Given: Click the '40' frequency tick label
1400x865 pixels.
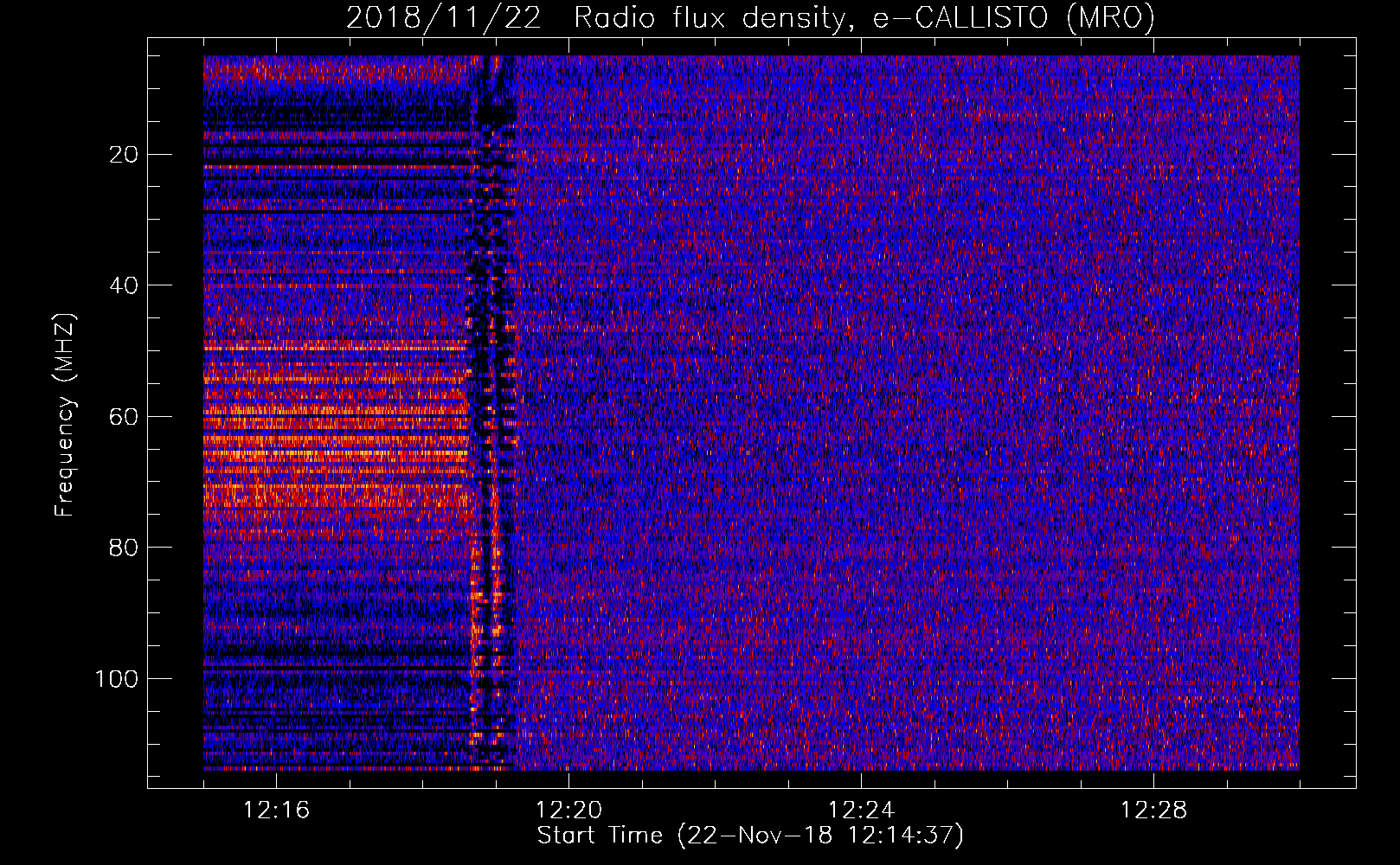Looking at the screenshot, I should (125, 285).
